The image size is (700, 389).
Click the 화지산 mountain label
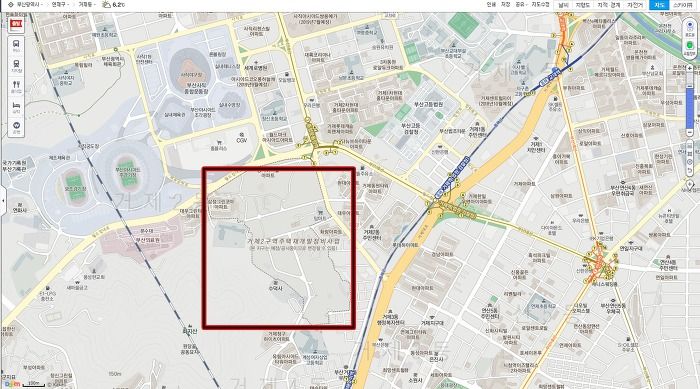tap(190, 330)
